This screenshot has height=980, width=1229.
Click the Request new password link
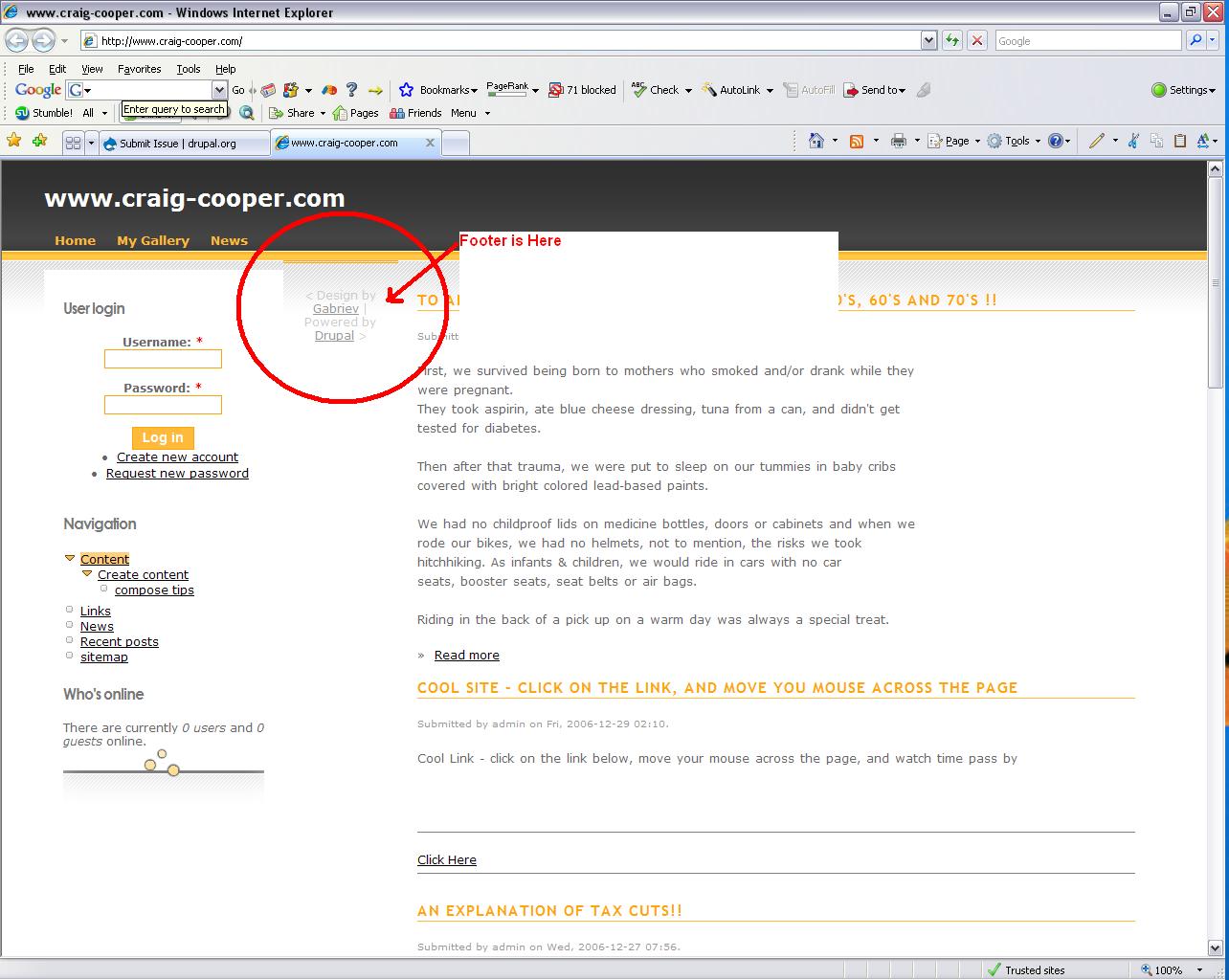coord(177,473)
